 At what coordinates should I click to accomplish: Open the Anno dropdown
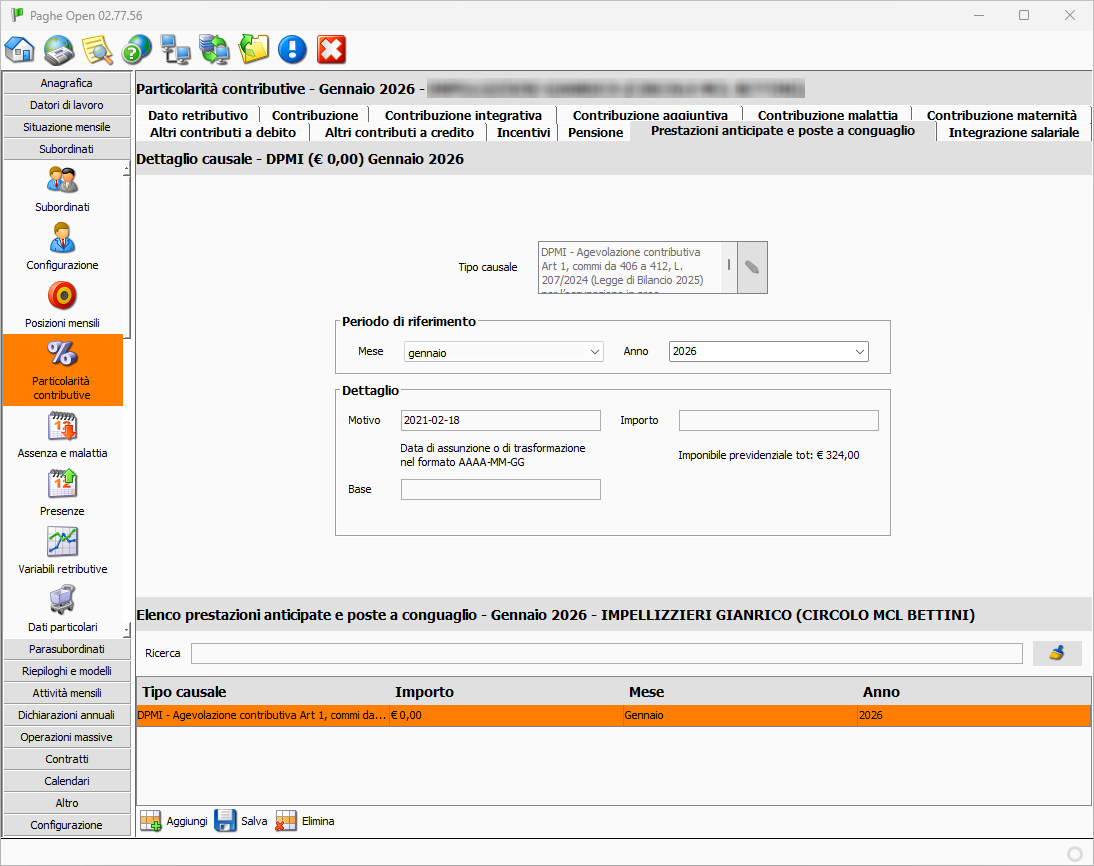(768, 352)
